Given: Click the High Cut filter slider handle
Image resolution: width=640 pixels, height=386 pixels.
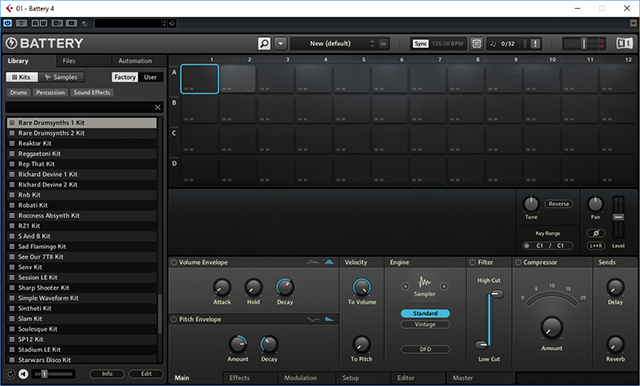Looking at the screenshot, I should pyautogui.click(x=497, y=294).
